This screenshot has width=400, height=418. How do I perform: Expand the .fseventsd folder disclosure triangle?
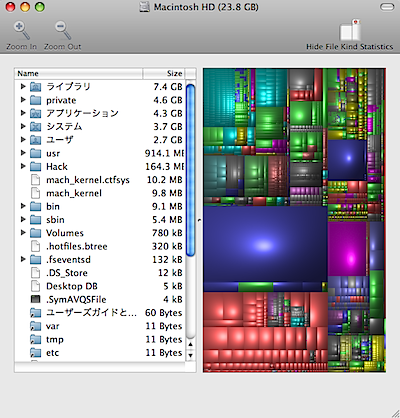(x=23, y=259)
